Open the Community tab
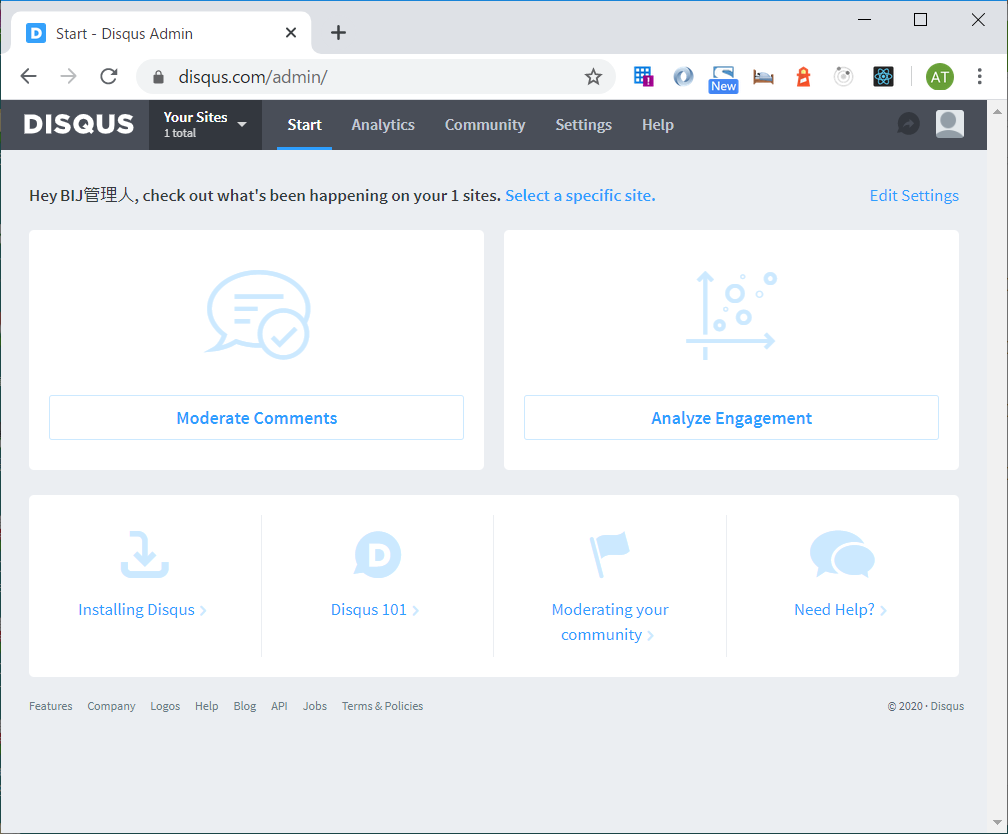Screen dimensions: 1008x834 click(x=485, y=125)
